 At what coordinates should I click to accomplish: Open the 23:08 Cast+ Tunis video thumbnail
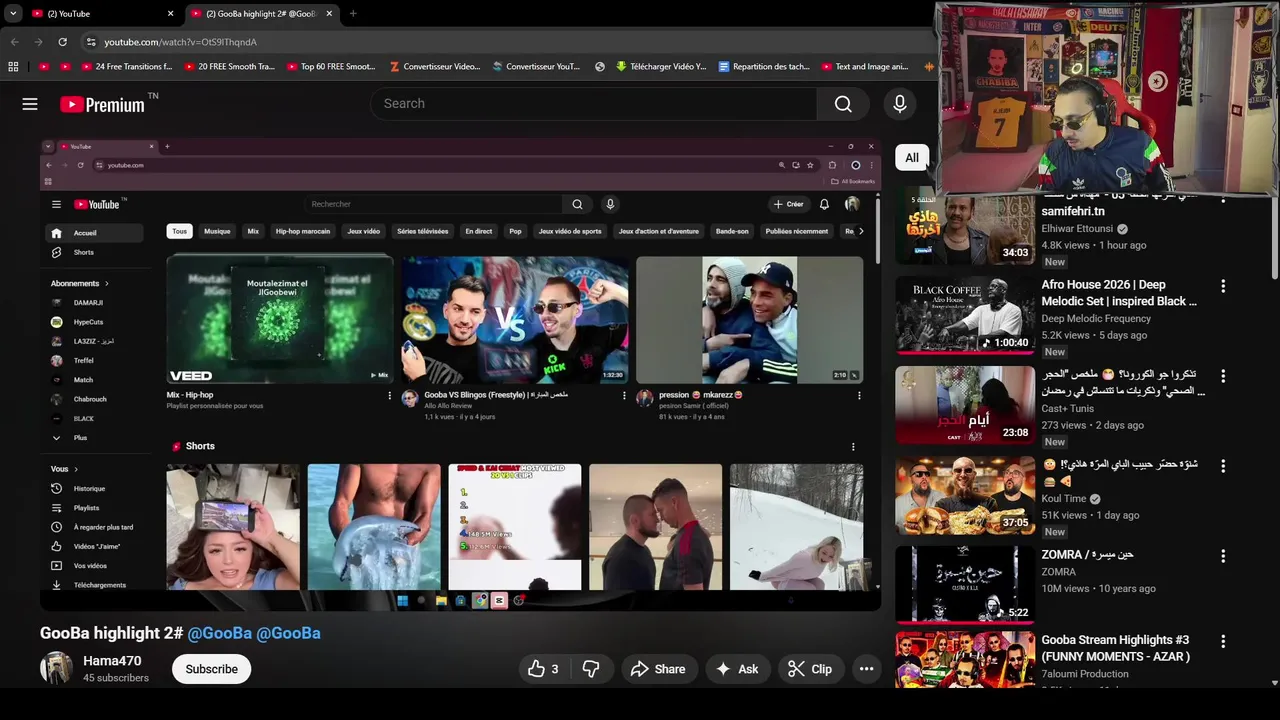point(965,405)
